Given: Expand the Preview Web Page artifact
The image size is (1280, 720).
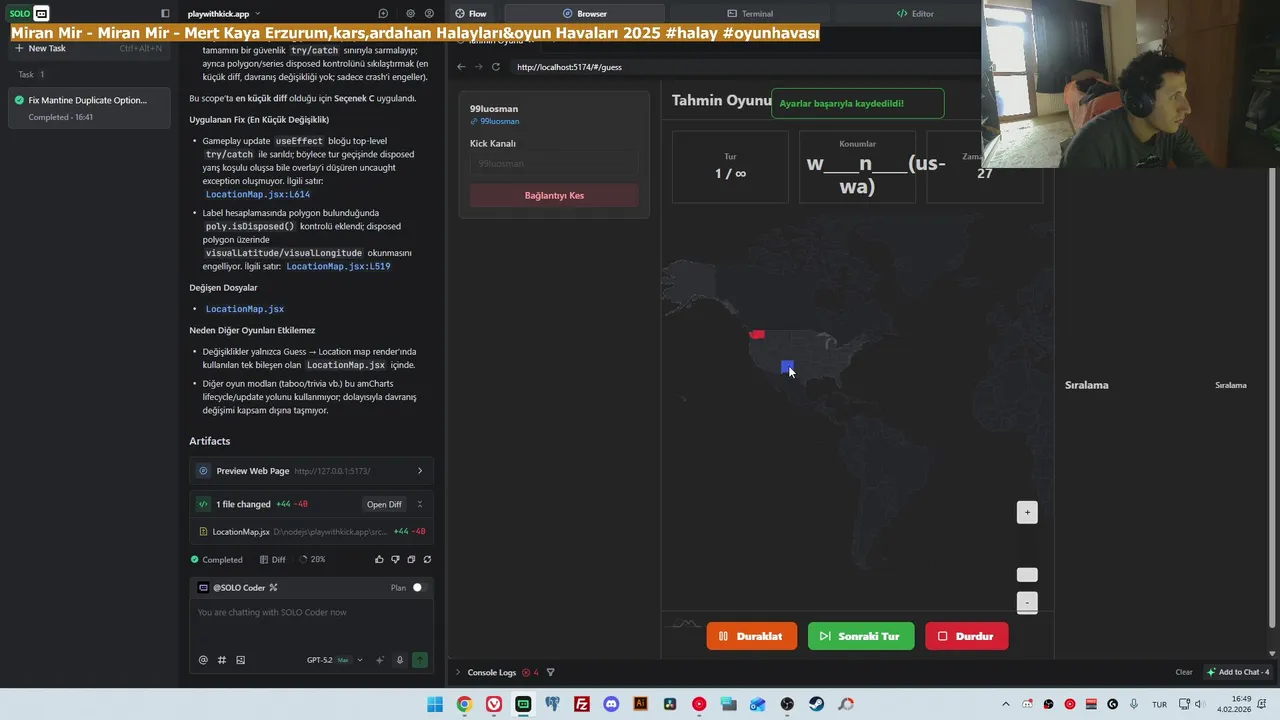Looking at the screenshot, I should pos(419,471).
